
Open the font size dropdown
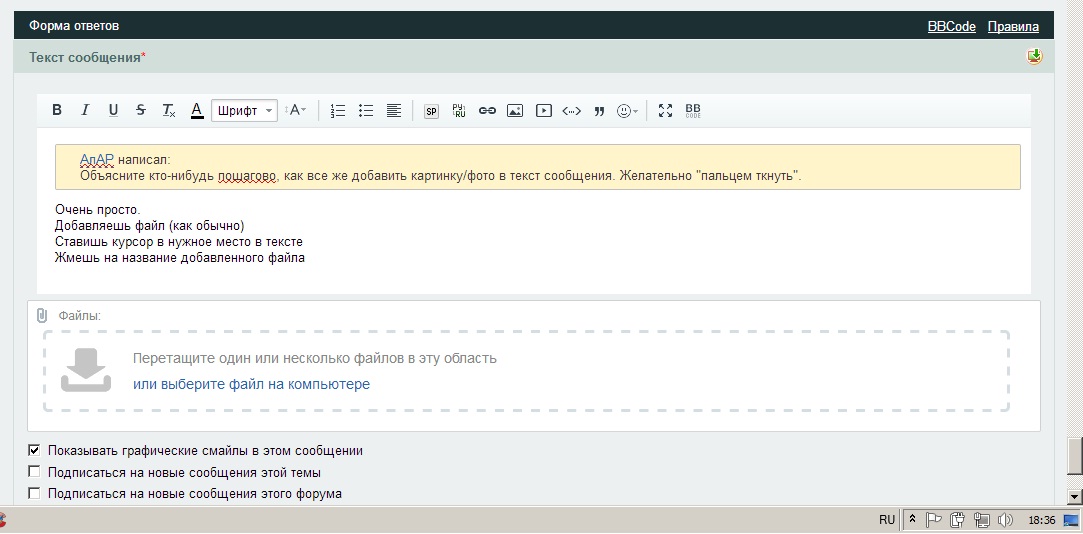pyautogui.click(x=297, y=111)
